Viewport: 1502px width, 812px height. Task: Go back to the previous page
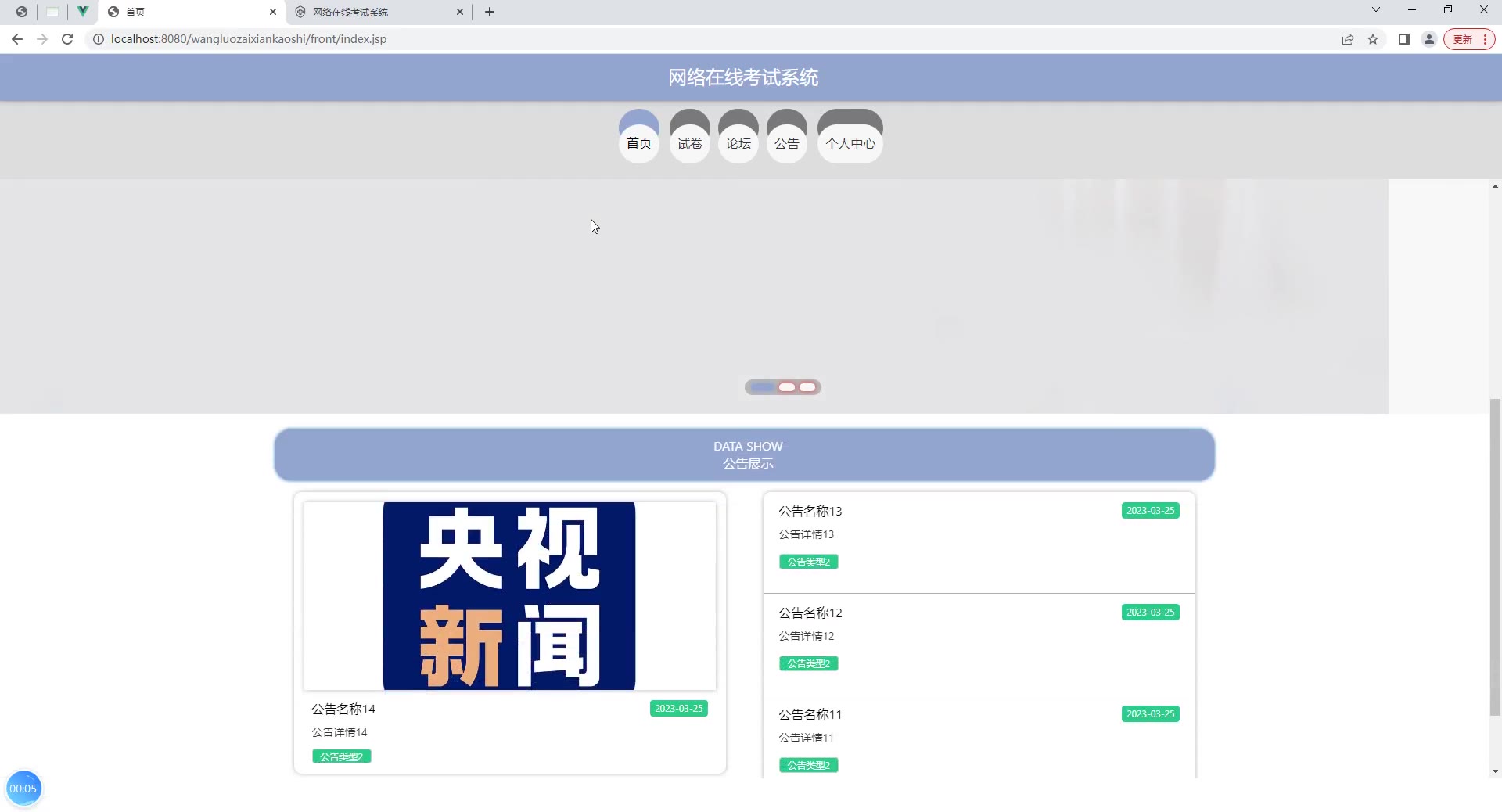point(17,39)
